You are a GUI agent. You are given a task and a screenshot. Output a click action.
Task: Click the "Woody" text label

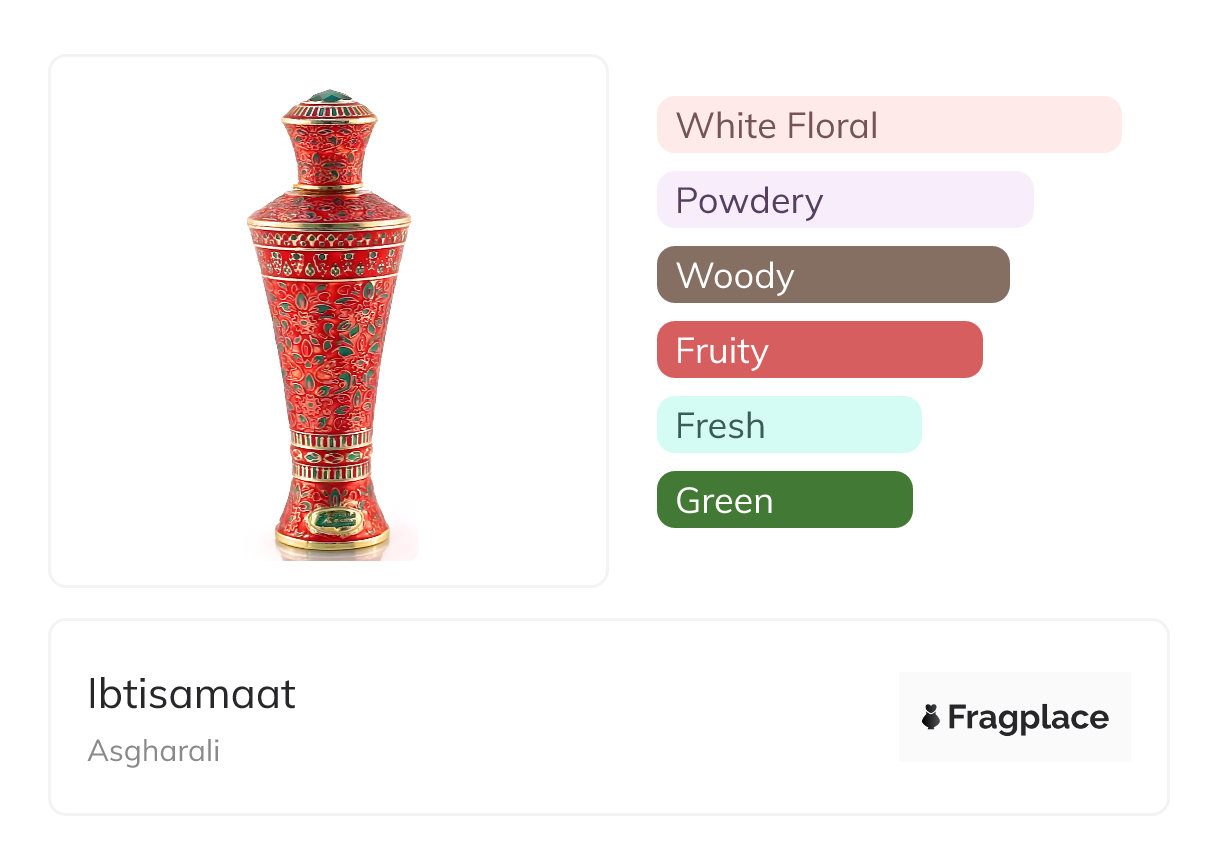tap(735, 276)
